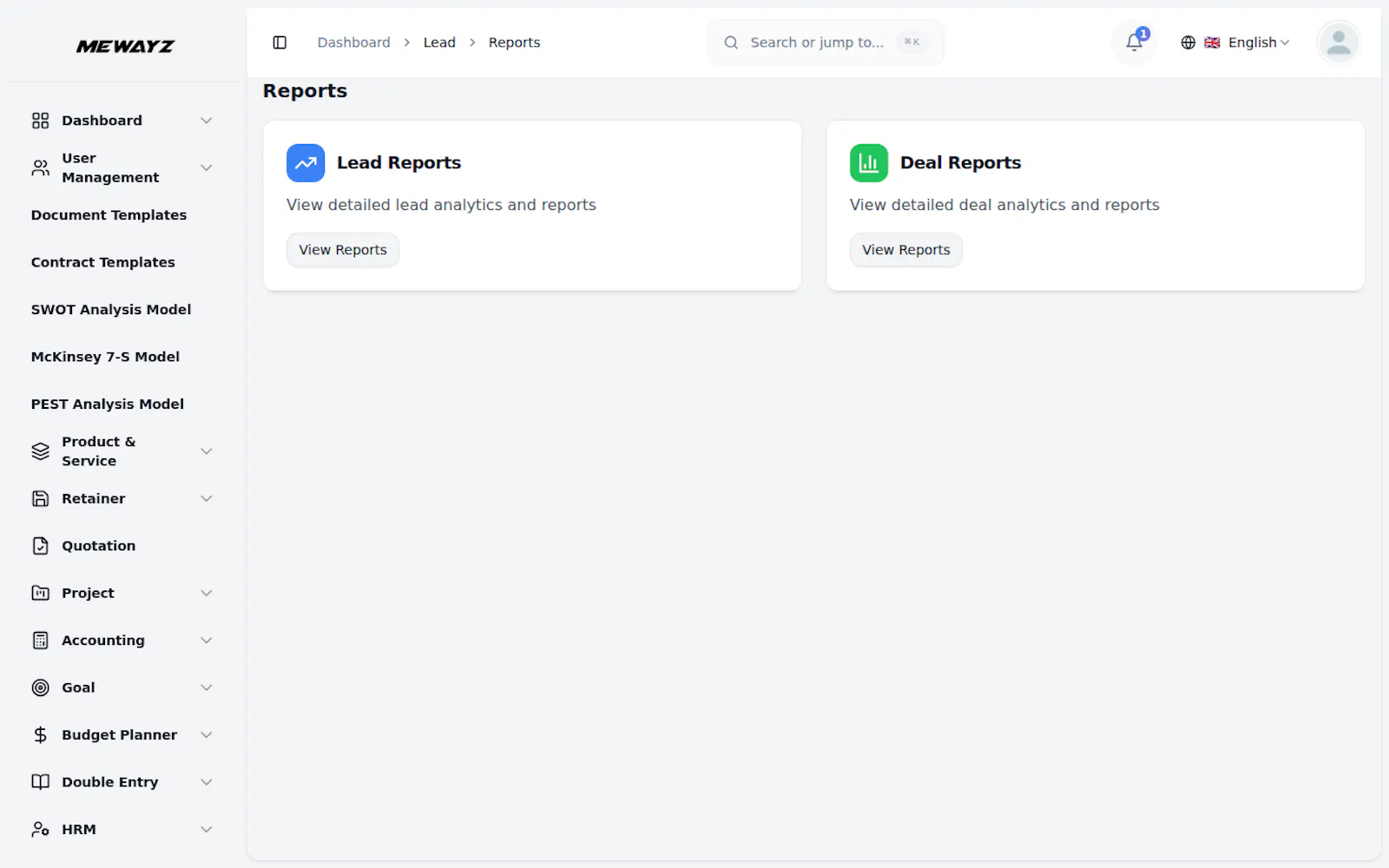
Task: Click the Budget Planner dollar icon
Action: click(41, 735)
